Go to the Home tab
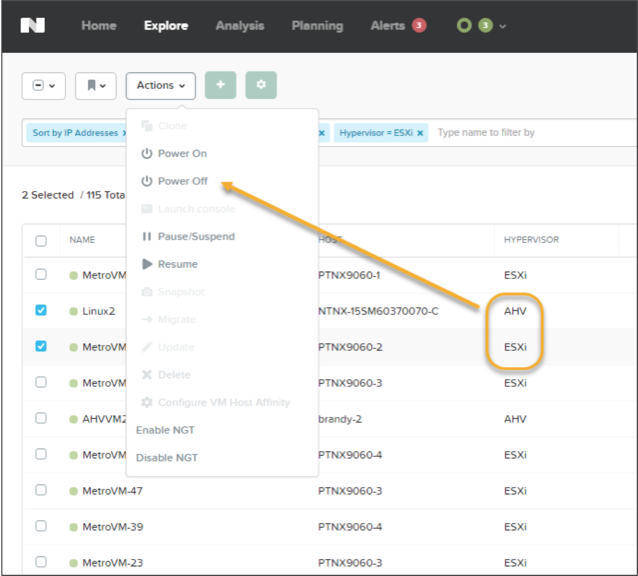 99,26
